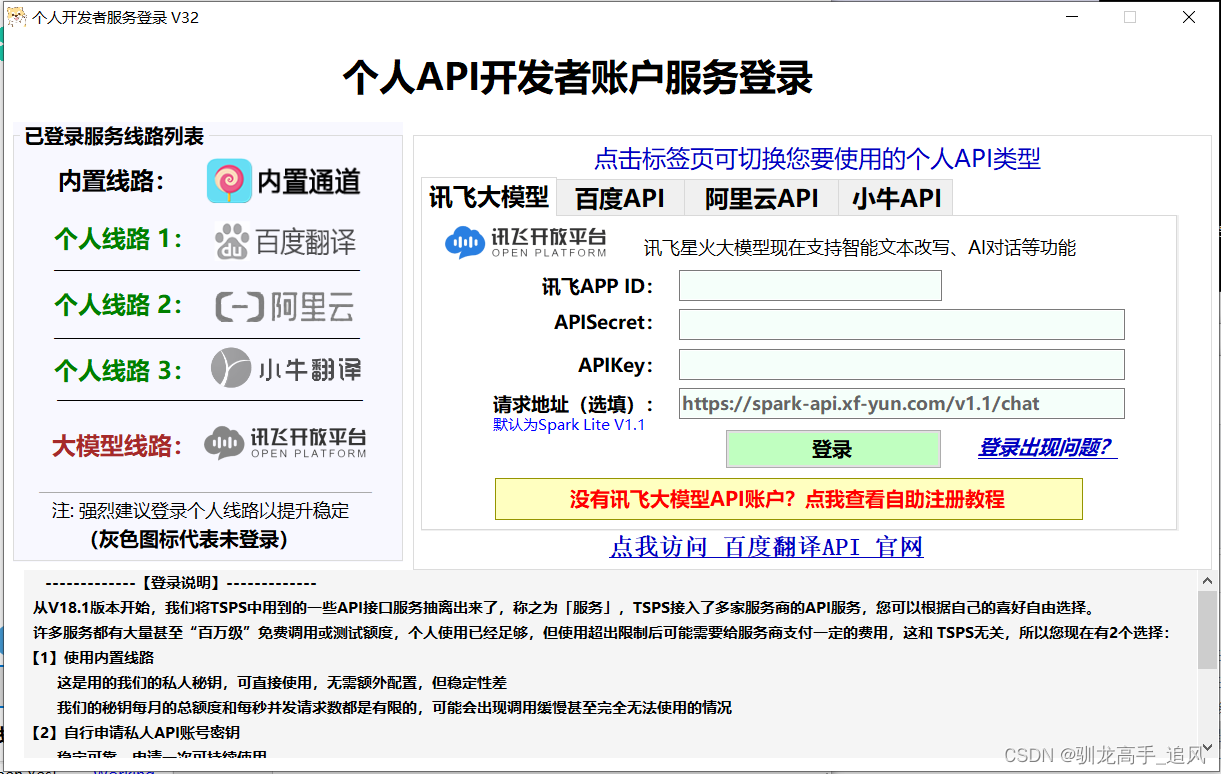The width and height of the screenshot is (1221, 774).
Task: Click the Aliyun bracket logo
Action: click(239, 306)
